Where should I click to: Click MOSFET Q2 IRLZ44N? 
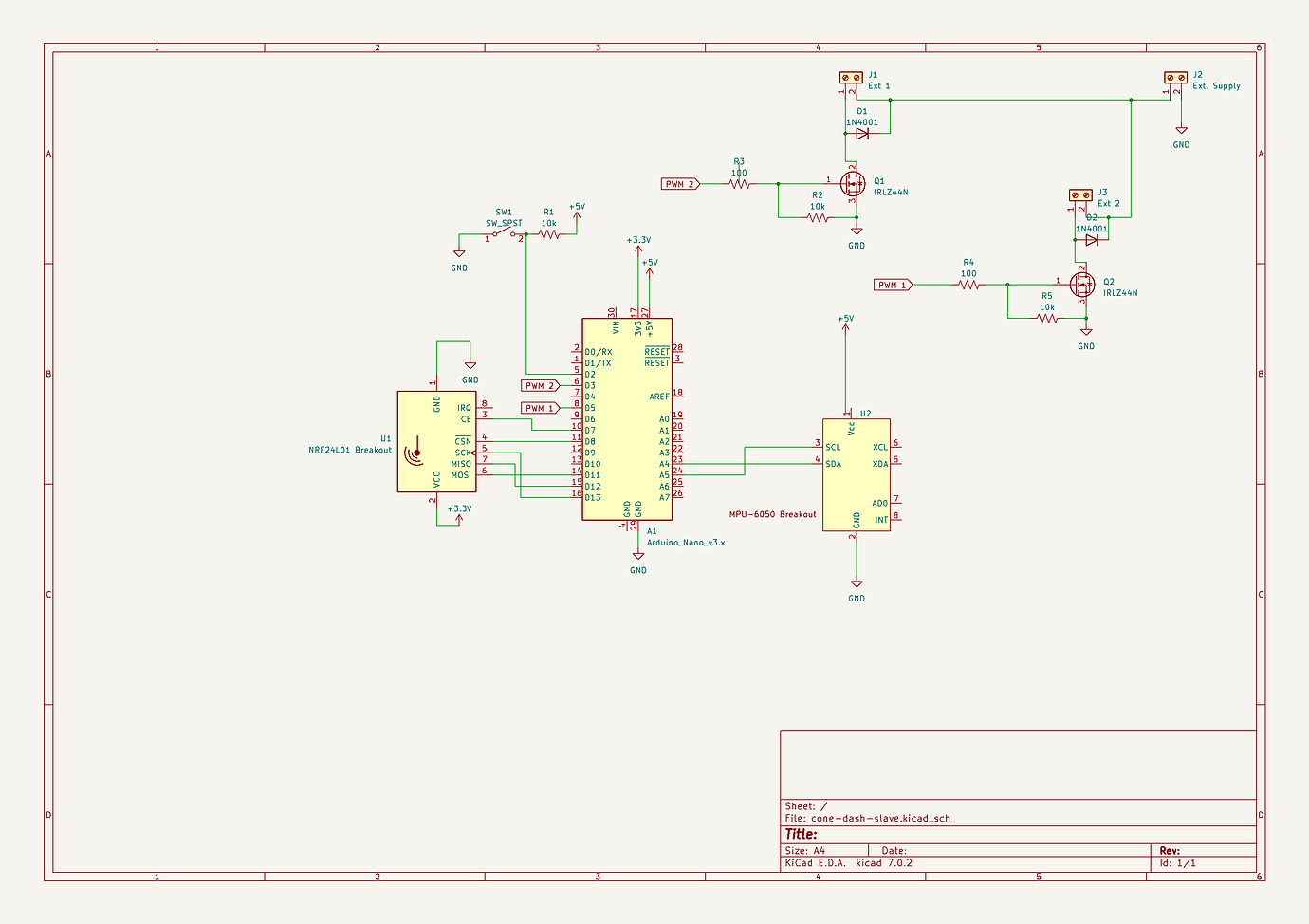[1084, 285]
